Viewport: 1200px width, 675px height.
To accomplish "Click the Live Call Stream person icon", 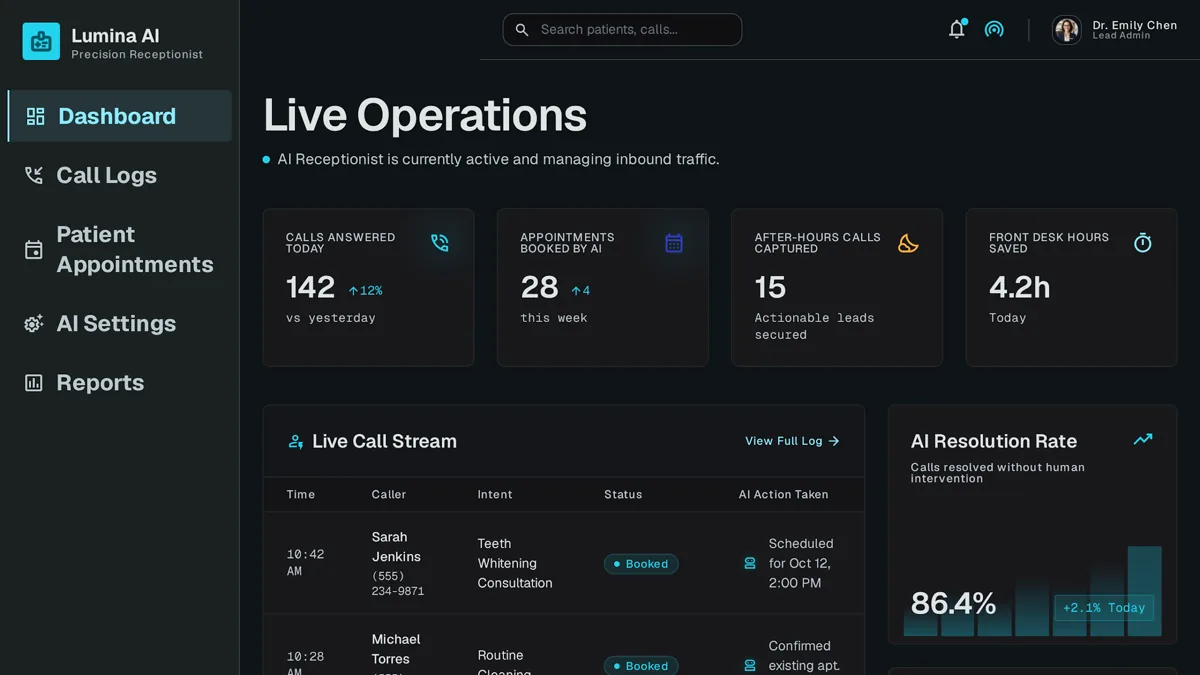I will 296,441.
